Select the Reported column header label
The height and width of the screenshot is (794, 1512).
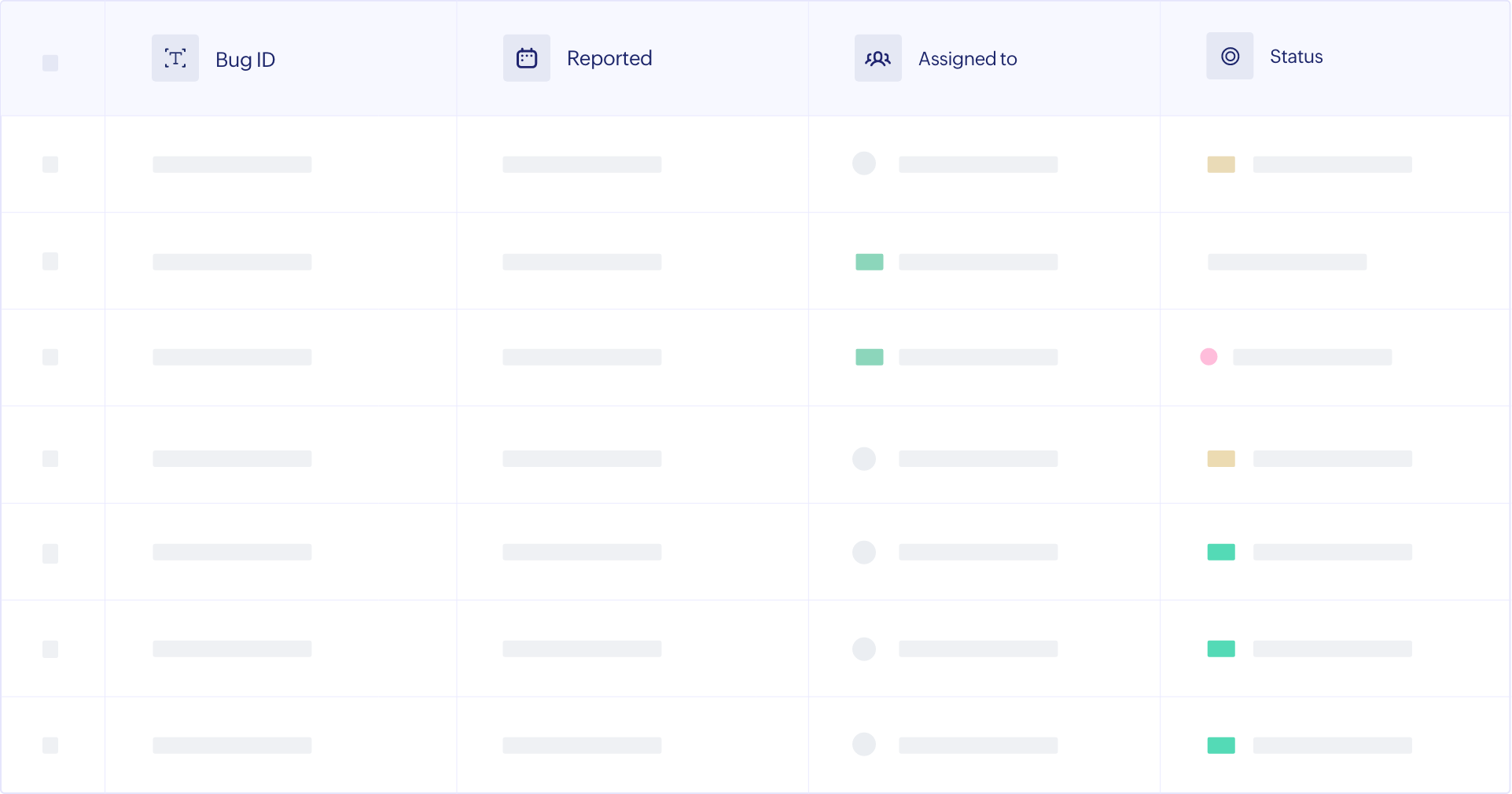[609, 58]
